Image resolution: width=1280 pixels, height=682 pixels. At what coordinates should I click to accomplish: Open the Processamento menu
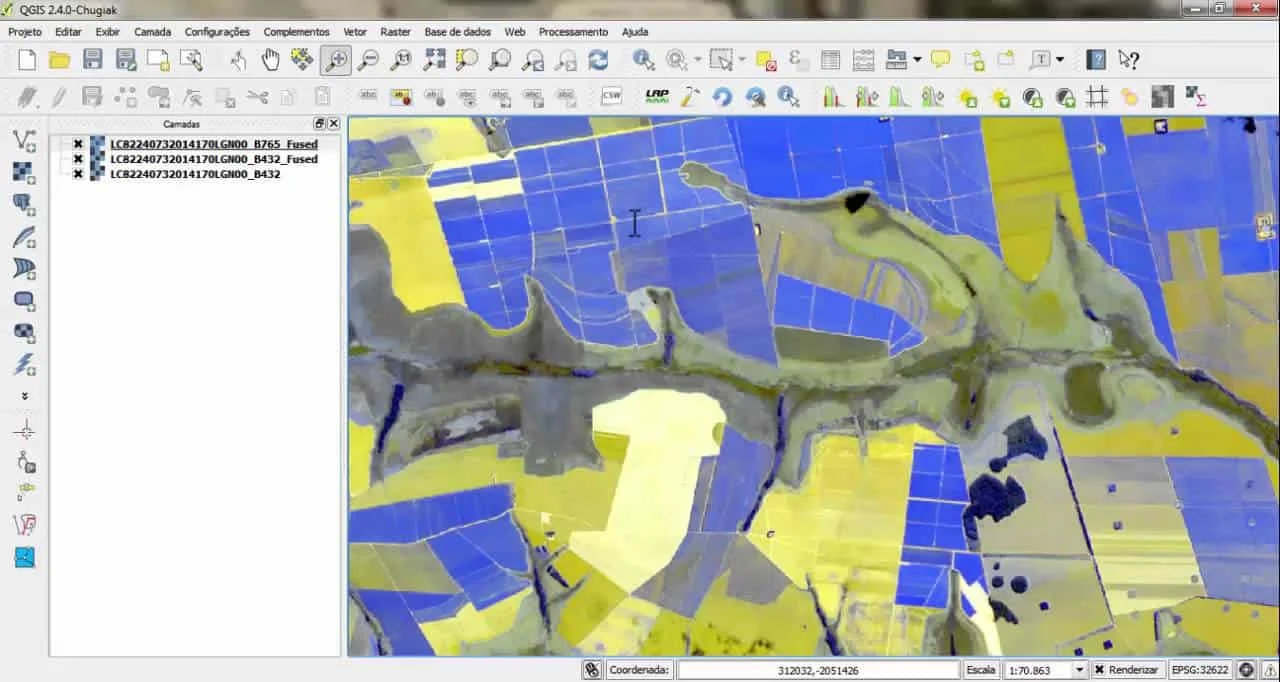[x=573, y=31]
